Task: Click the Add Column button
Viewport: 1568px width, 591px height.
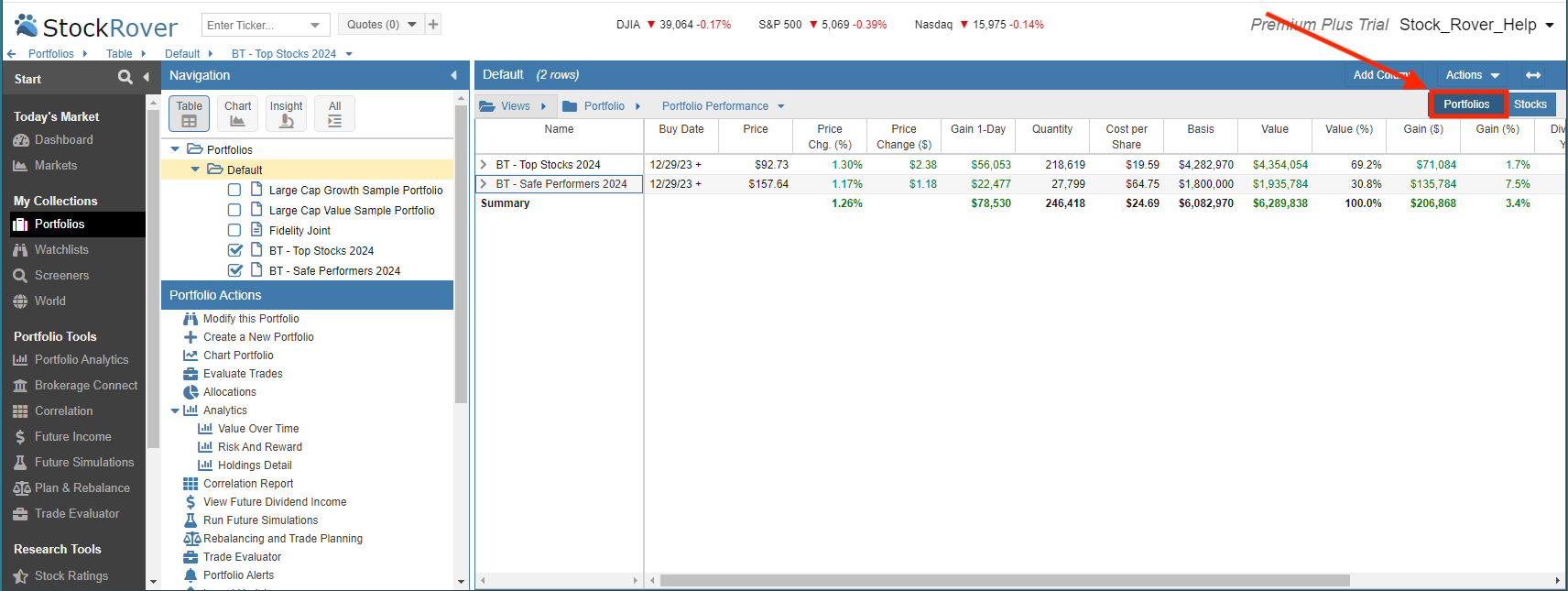Action: (1383, 75)
